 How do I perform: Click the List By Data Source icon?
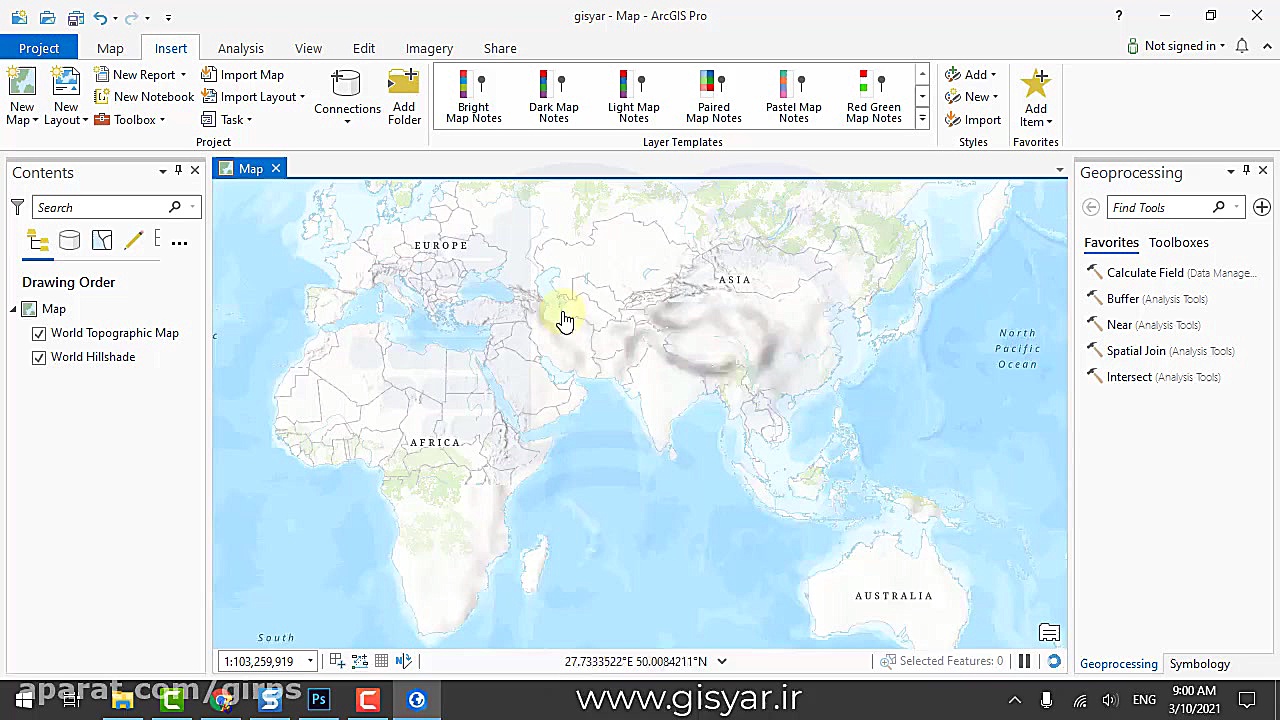(69, 241)
